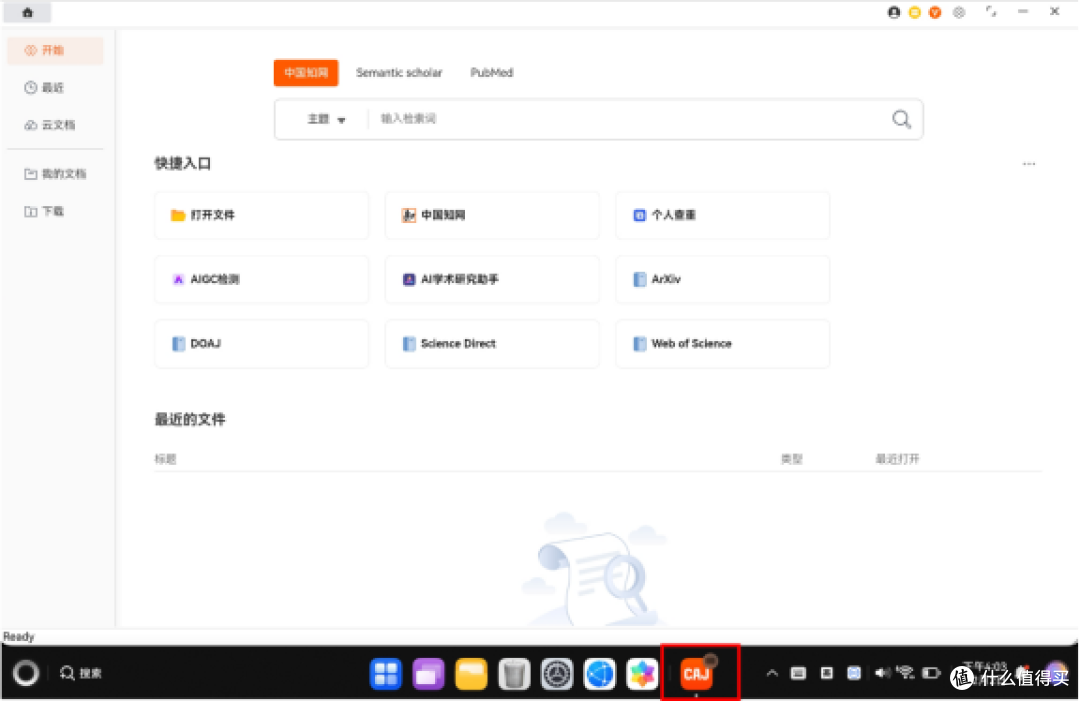The height and width of the screenshot is (701, 1080).
Task: Open the 中国知网 quick entry card
Action: [492, 216]
